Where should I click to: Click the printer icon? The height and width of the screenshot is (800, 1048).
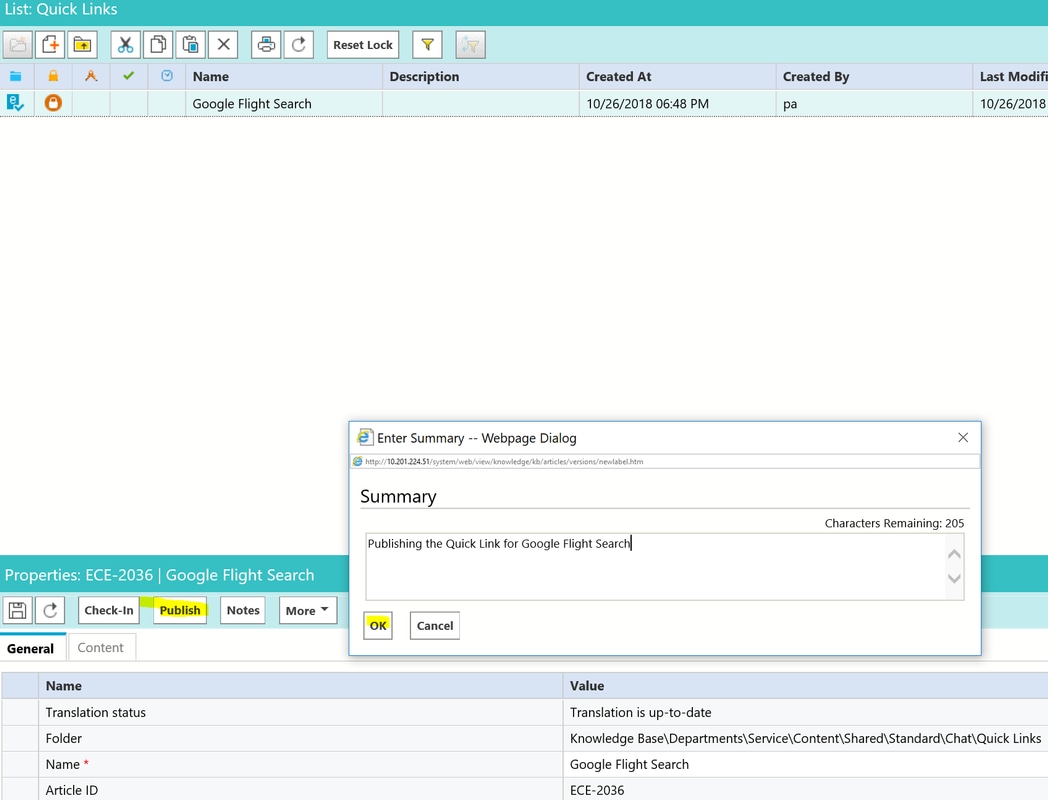tap(266, 45)
